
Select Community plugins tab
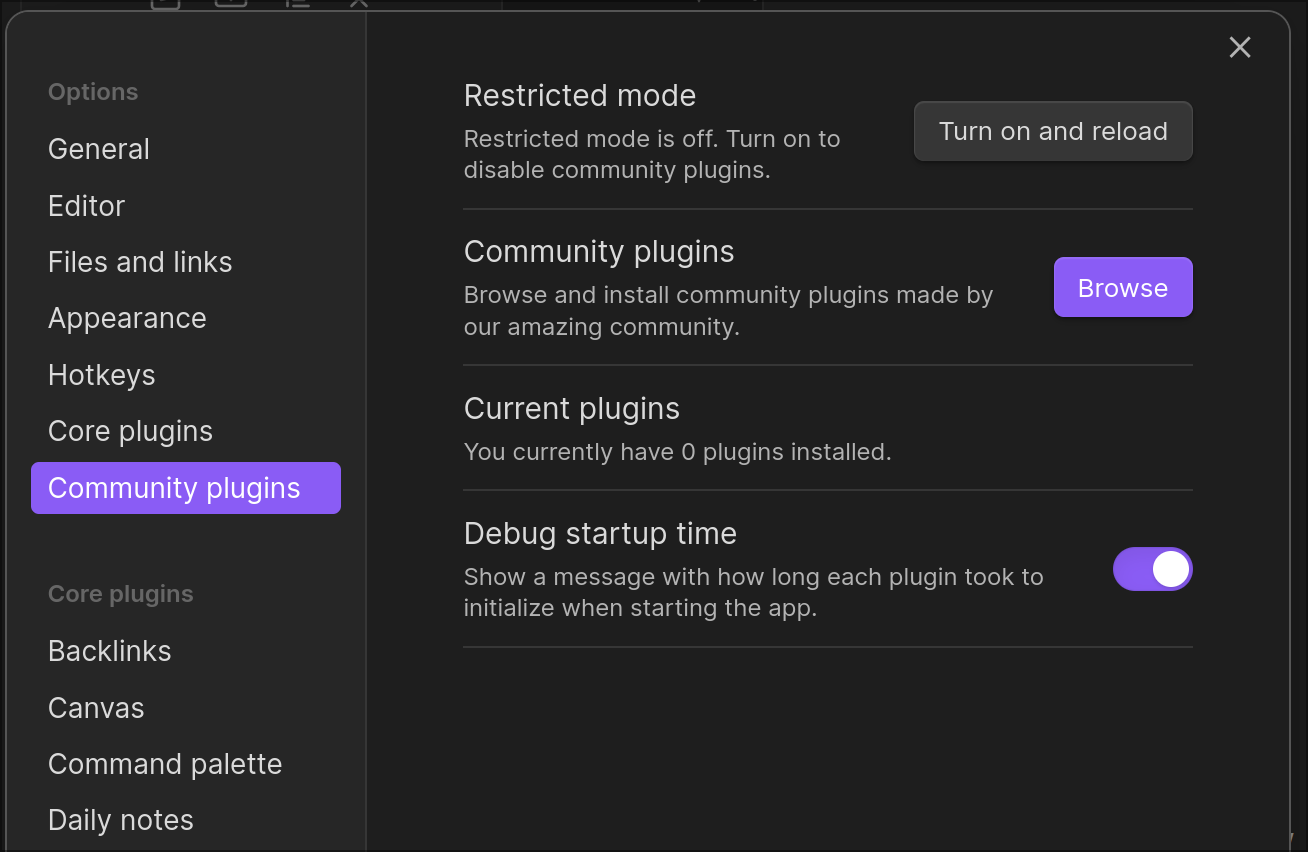click(x=186, y=488)
